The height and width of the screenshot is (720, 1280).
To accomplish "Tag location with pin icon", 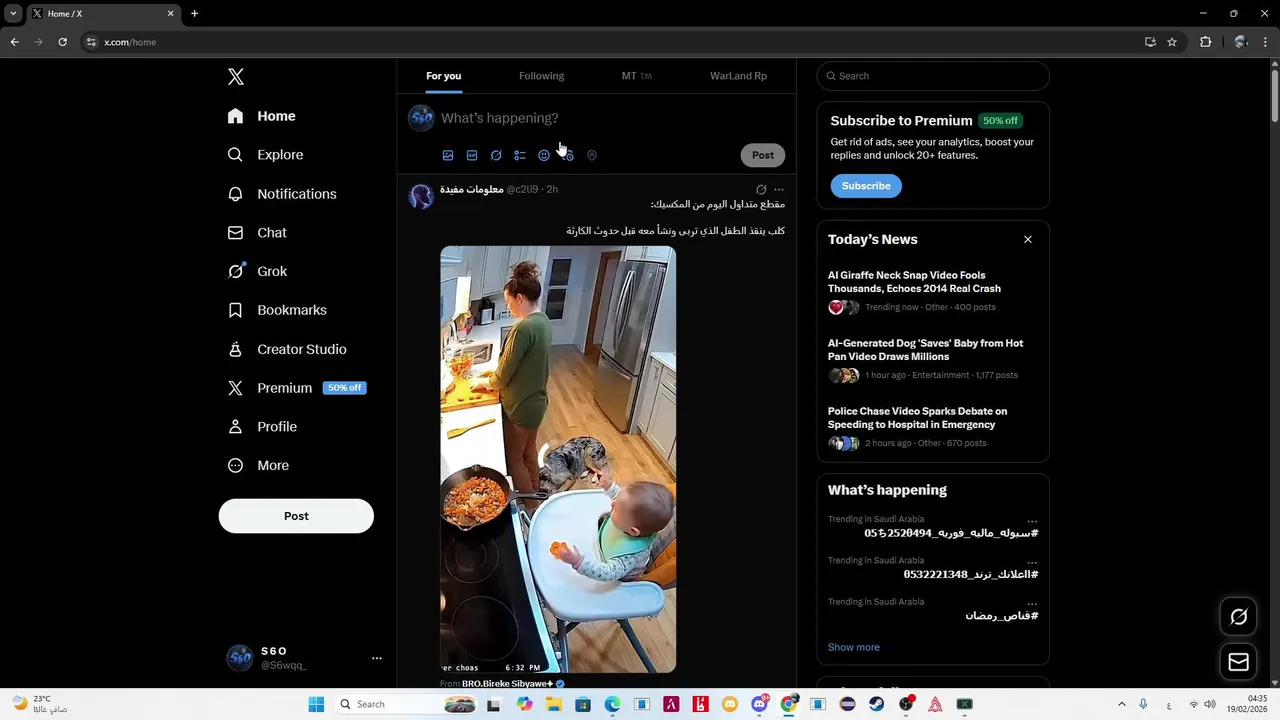I will pyautogui.click(x=592, y=155).
